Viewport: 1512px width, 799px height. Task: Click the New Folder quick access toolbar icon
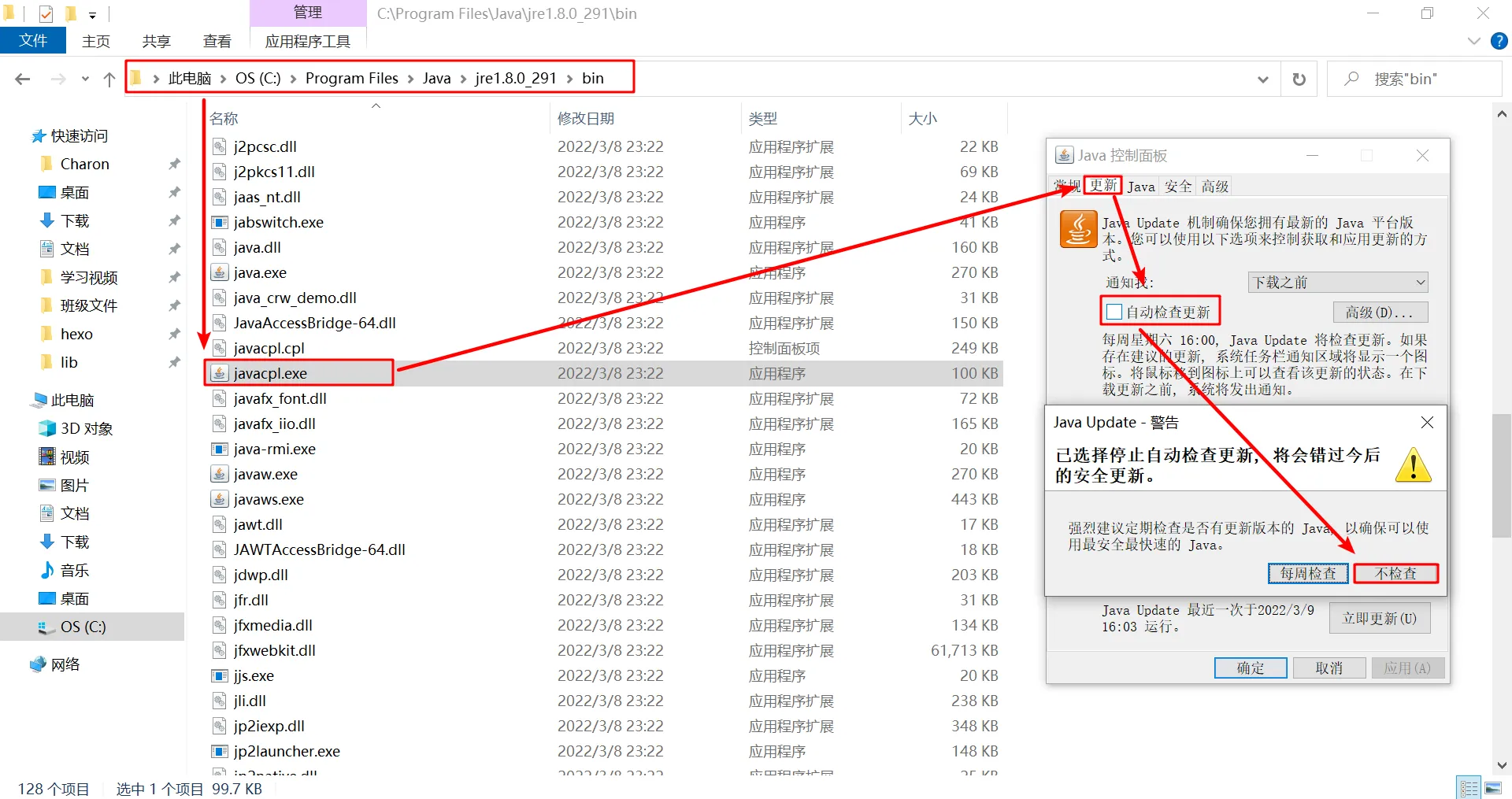tap(70, 13)
